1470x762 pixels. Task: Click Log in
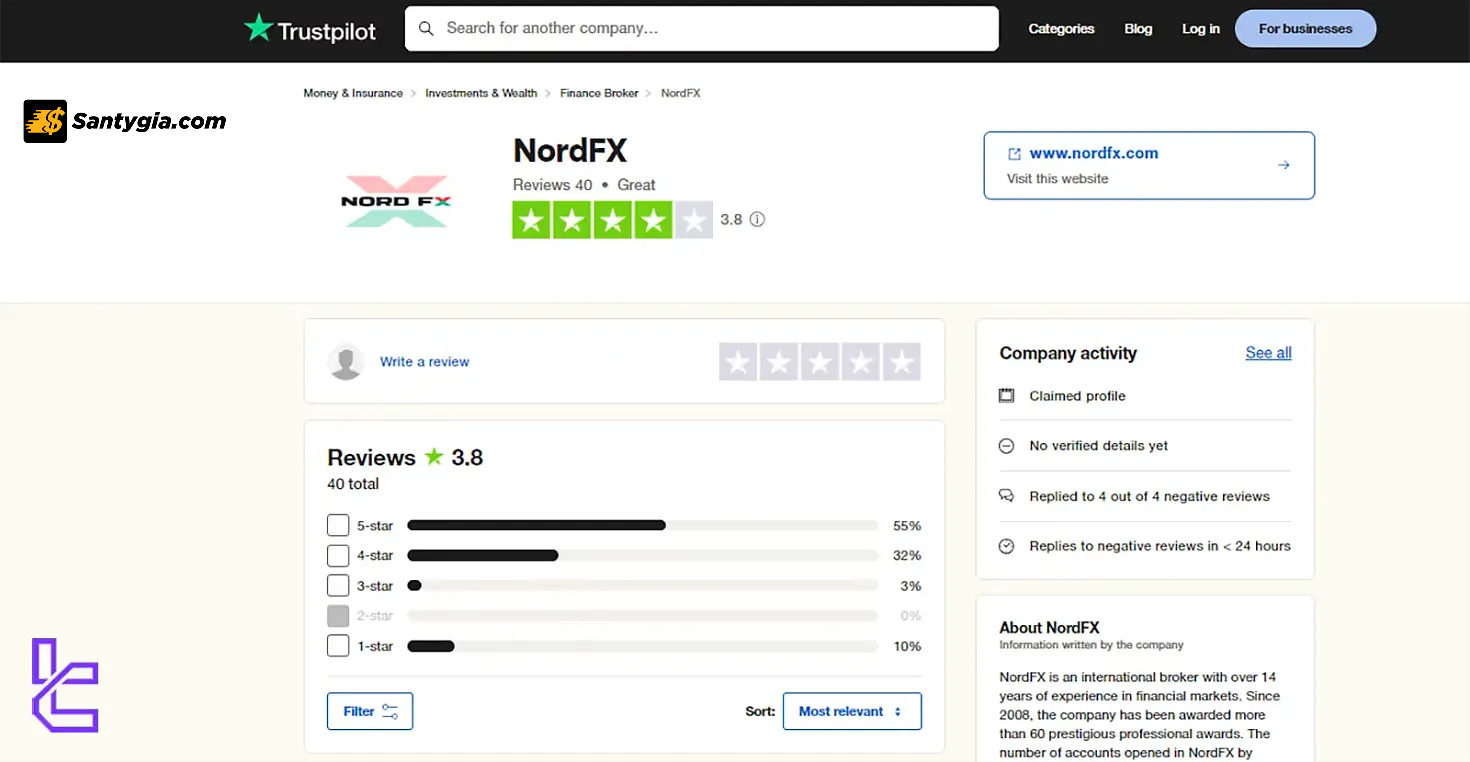tap(1201, 29)
